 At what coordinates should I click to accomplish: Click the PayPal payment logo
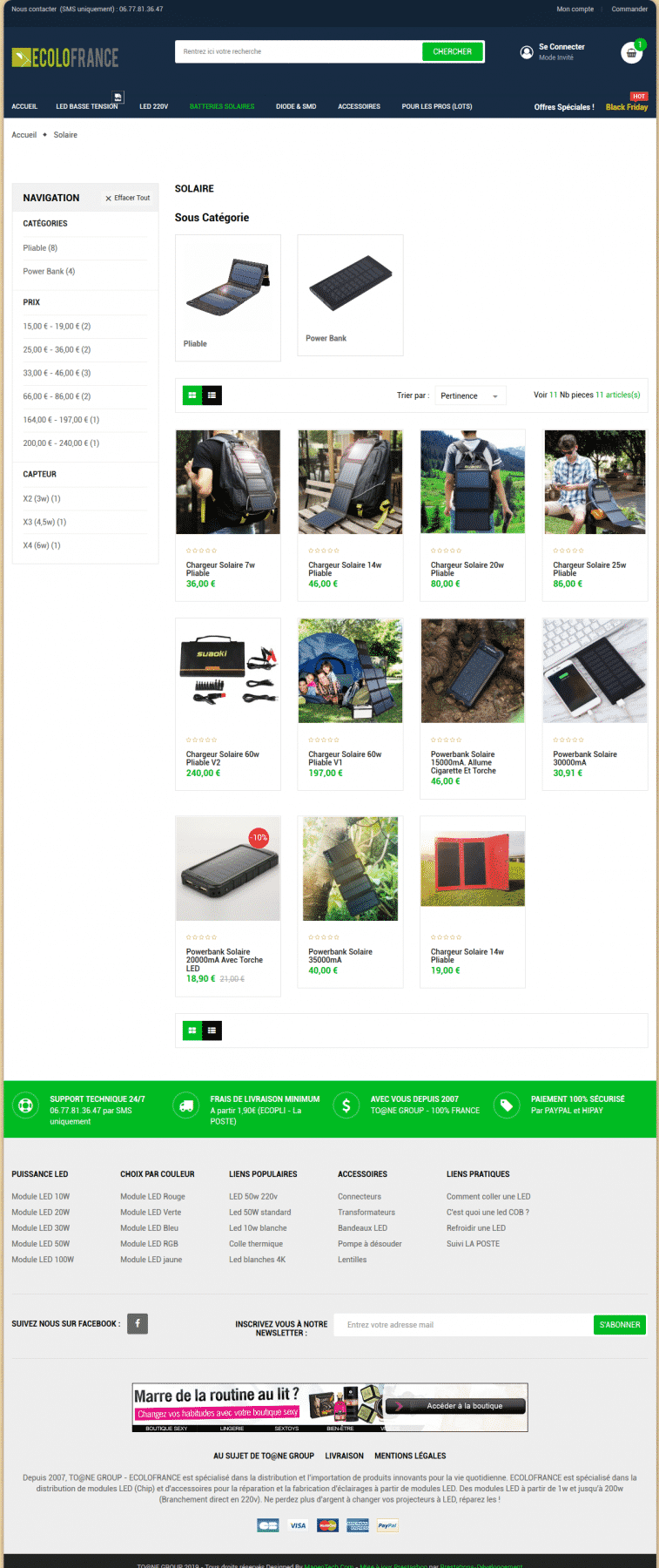tap(387, 1525)
